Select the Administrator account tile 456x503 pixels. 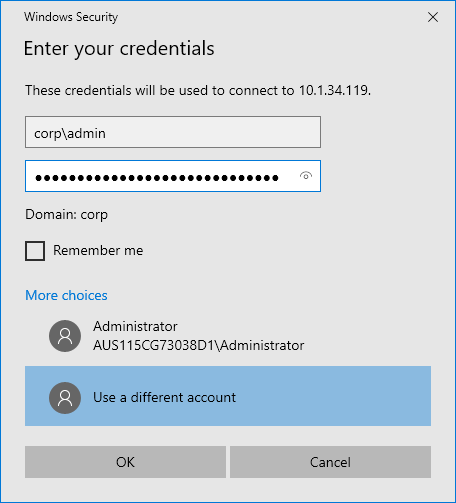pyautogui.click(x=228, y=336)
